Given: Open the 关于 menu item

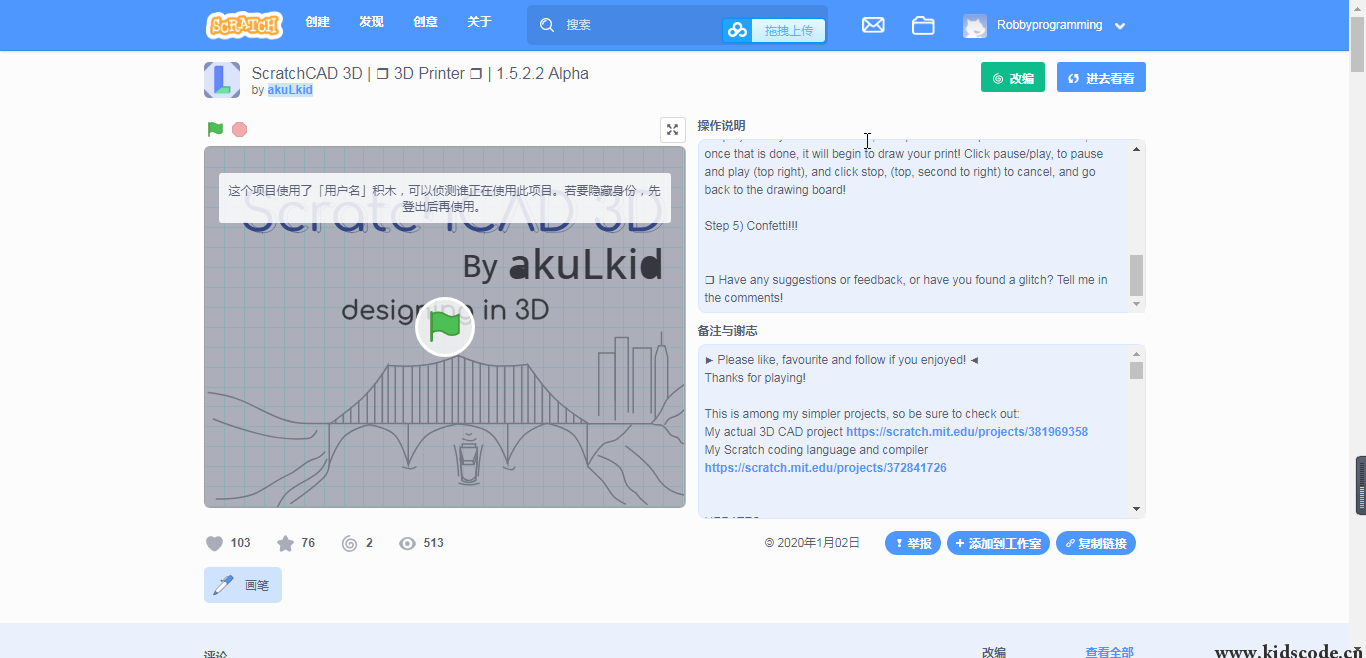Looking at the screenshot, I should tap(479, 22).
